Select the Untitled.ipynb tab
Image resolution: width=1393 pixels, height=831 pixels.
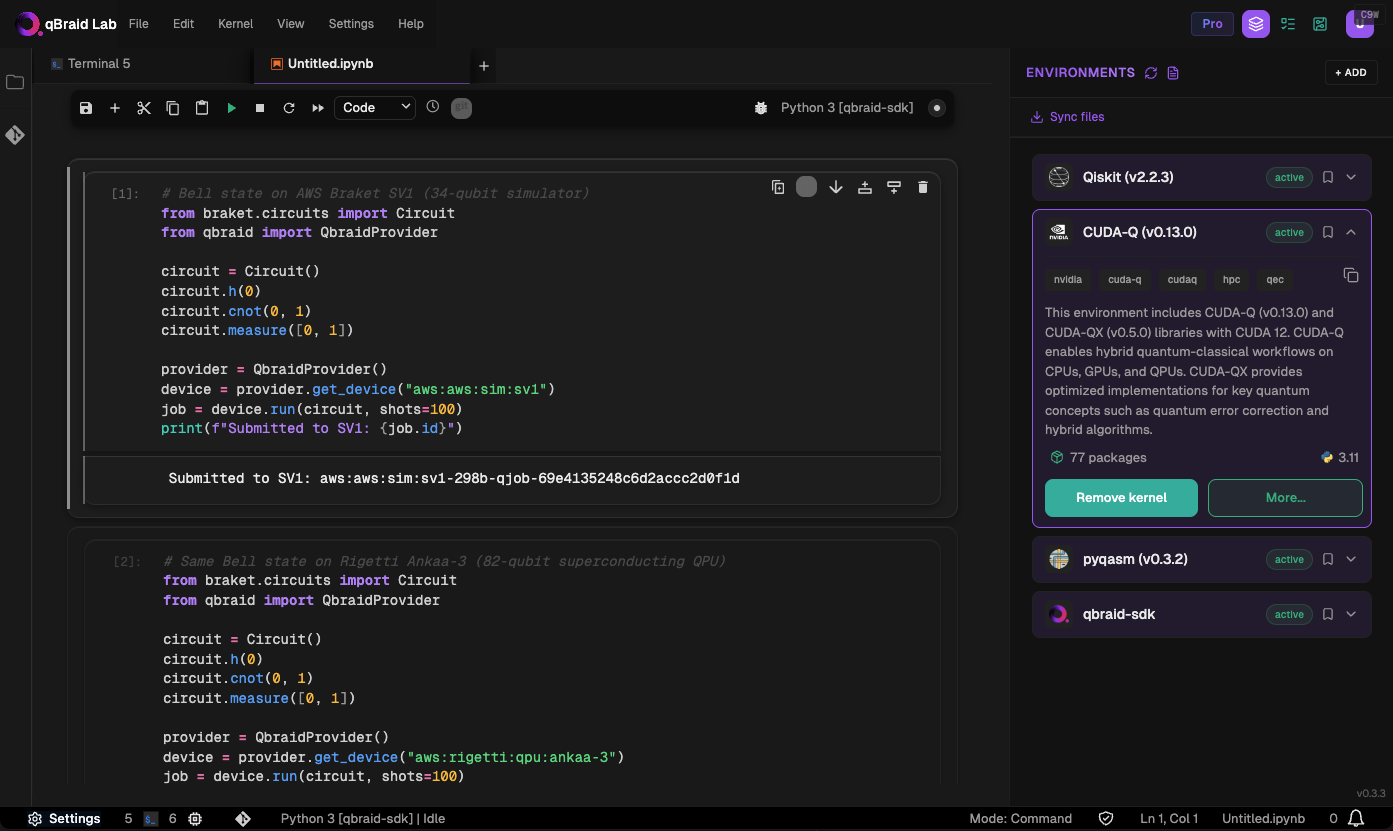pos(362,64)
